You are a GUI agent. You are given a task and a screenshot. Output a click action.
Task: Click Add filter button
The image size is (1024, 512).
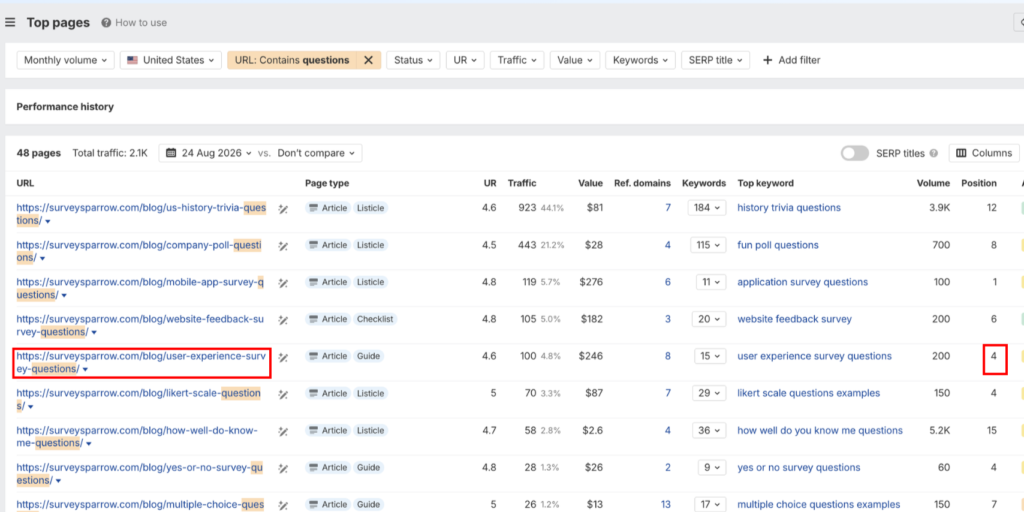(792, 60)
